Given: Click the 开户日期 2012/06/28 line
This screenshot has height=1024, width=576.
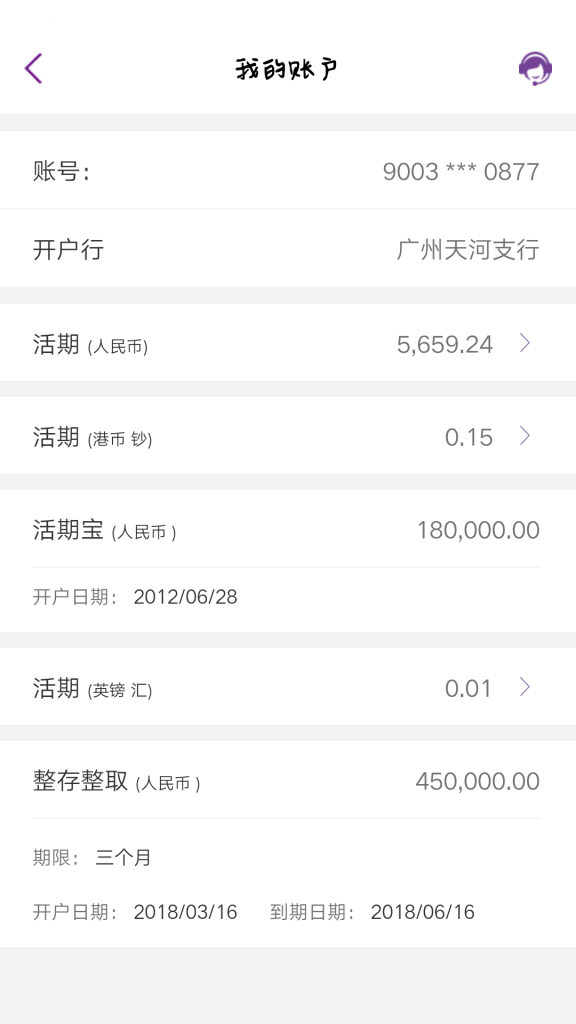Looking at the screenshot, I should [x=135, y=597].
